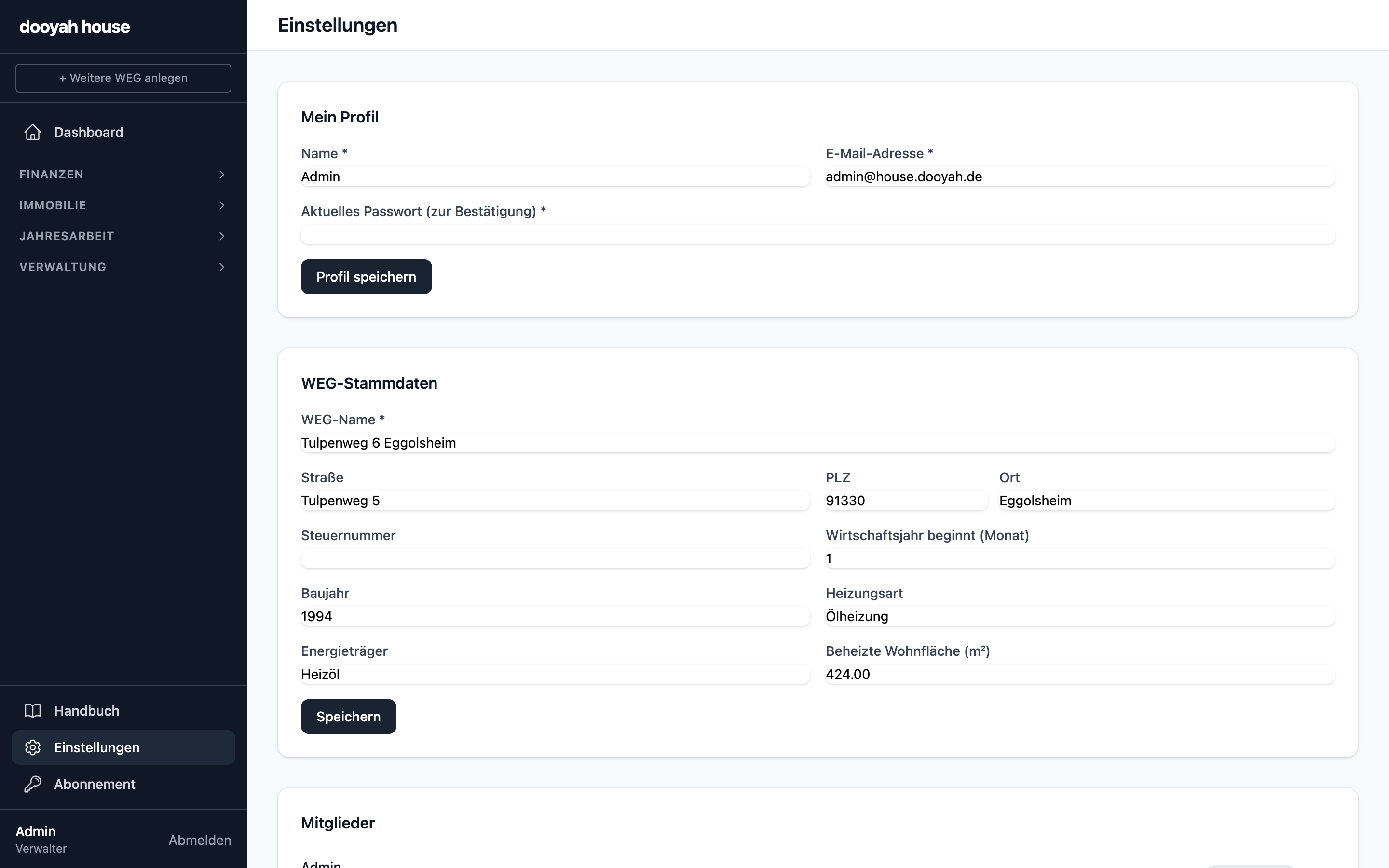
Task: Open the VERWALTUNG menu group
Action: pos(123,267)
